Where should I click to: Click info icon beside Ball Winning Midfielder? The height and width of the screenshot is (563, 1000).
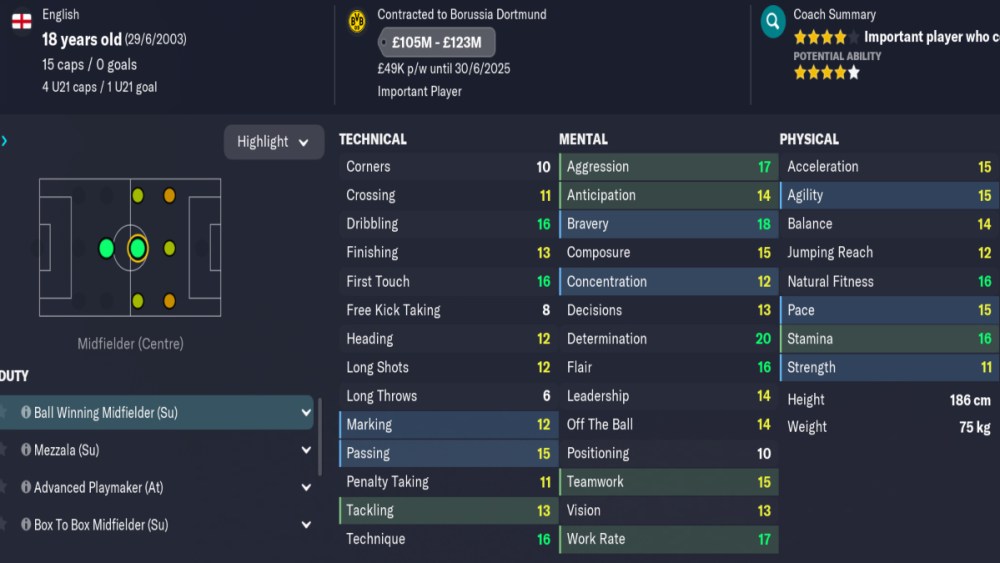26,412
